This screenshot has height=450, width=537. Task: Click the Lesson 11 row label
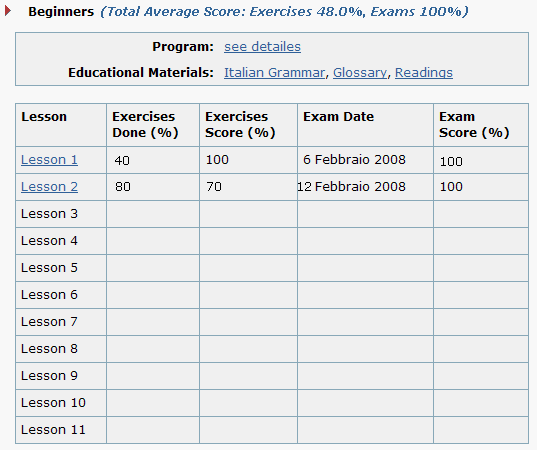[x=53, y=429]
